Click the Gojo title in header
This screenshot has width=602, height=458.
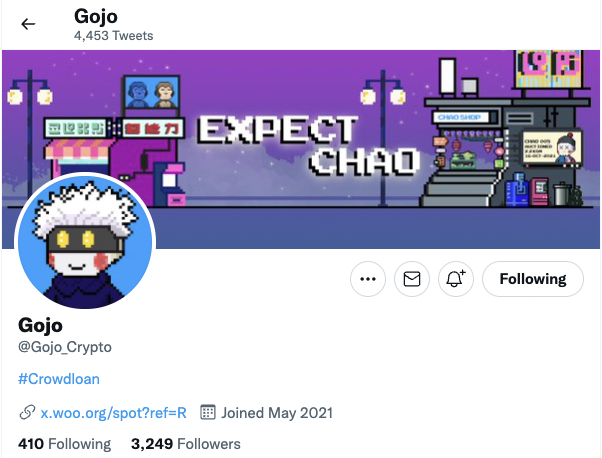(x=96, y=17)
